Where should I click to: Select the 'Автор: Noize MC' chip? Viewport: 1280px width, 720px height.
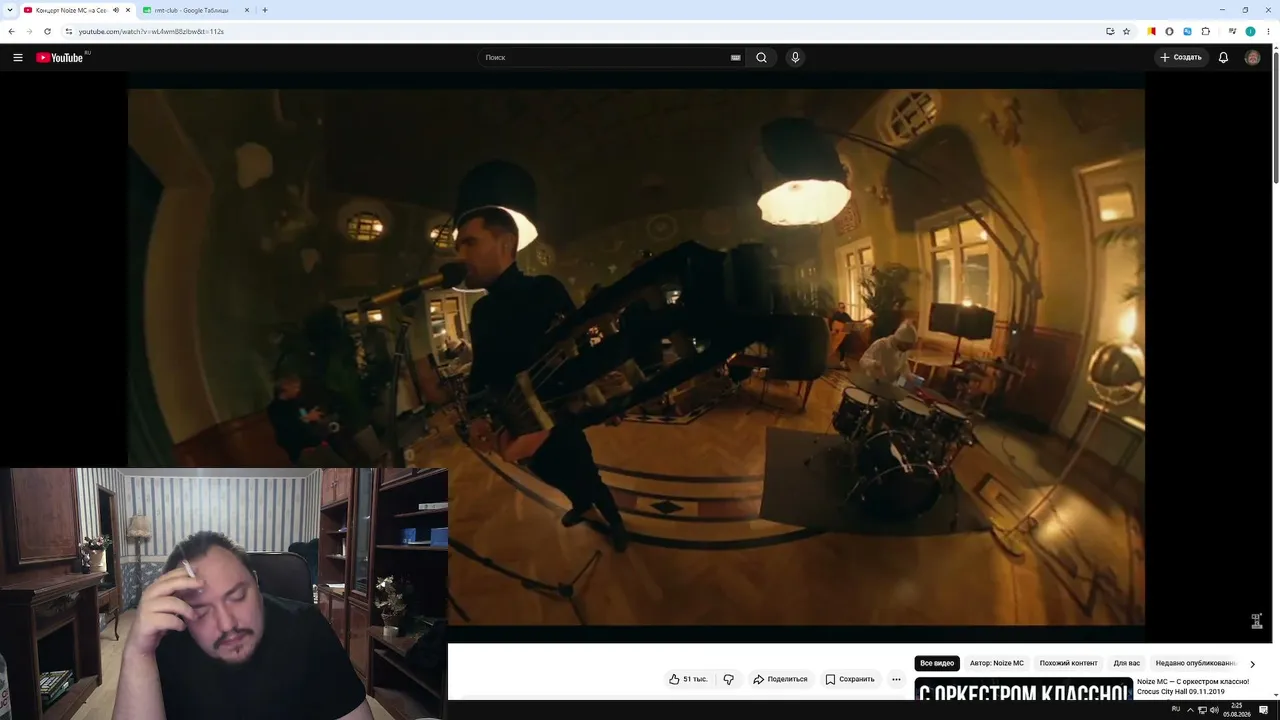[x=997, y=663]
